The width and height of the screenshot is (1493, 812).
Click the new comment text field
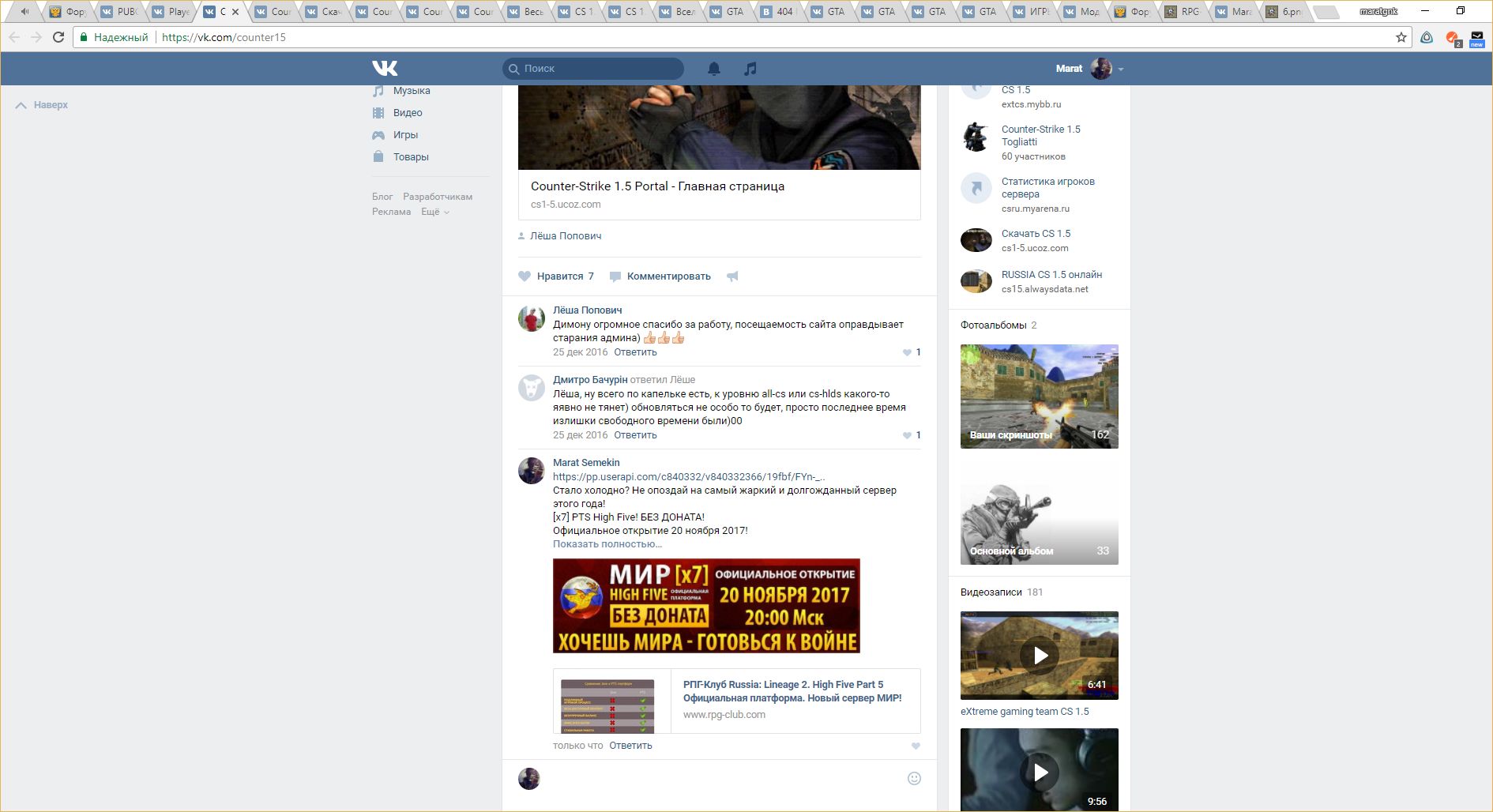coord(723,779)
